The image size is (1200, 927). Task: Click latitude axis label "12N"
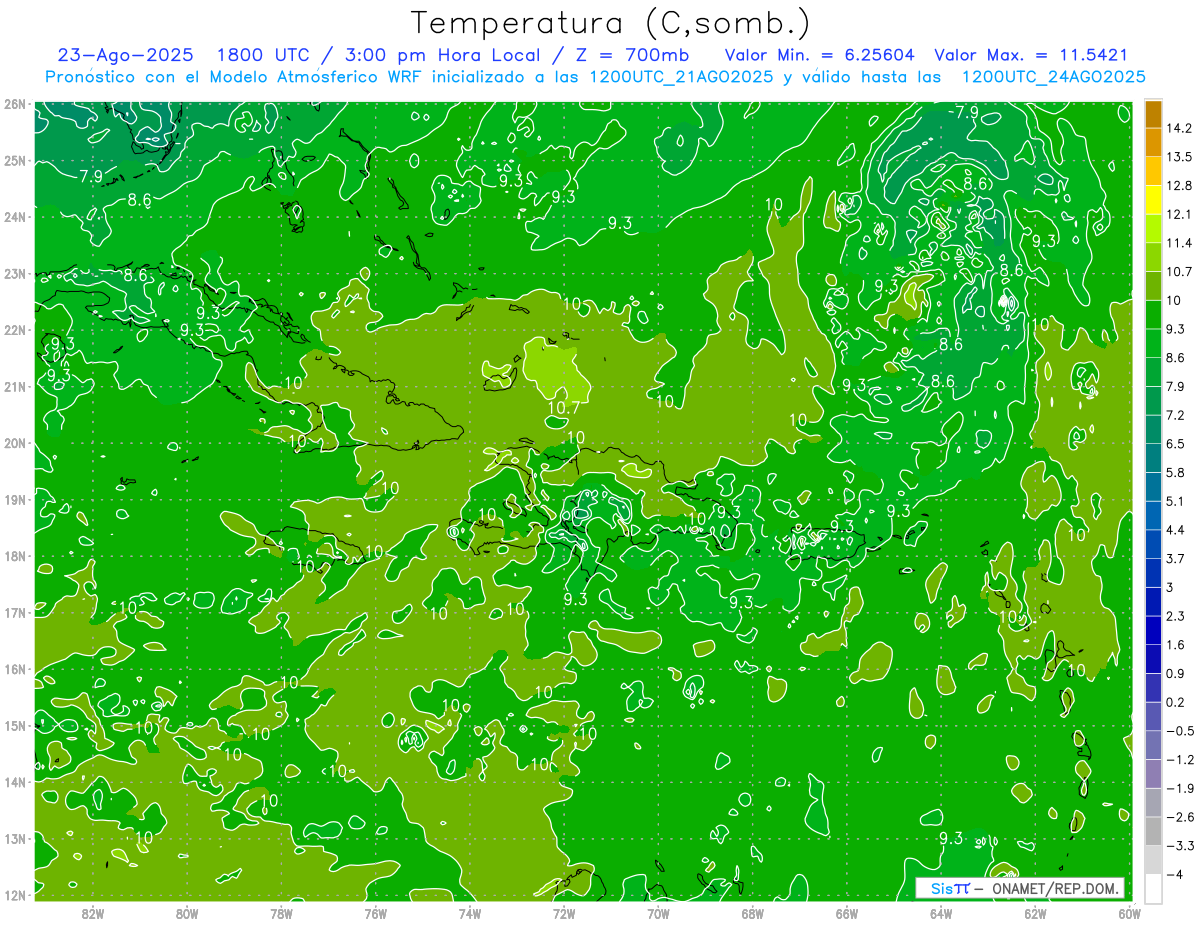[14, 895]
